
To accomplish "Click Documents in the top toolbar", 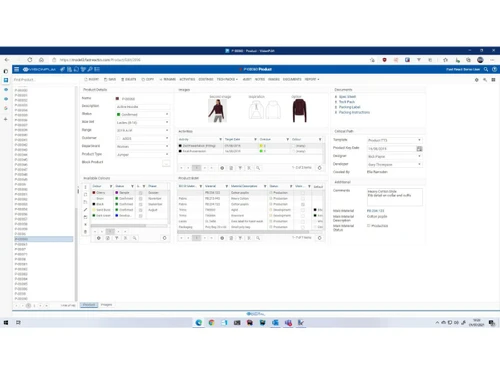I will (x=292, y=79).
